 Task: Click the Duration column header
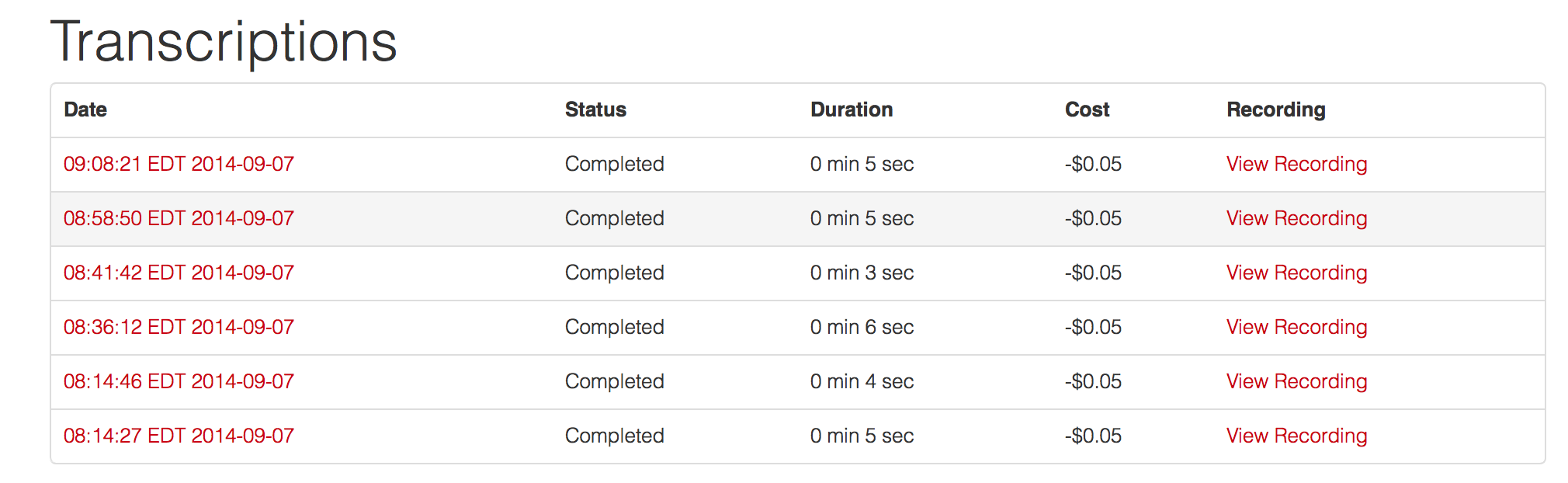[852, 109]
